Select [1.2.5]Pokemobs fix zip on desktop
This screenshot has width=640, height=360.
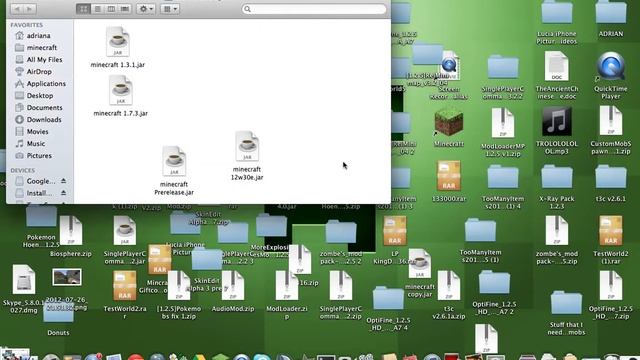coord(179,286)
